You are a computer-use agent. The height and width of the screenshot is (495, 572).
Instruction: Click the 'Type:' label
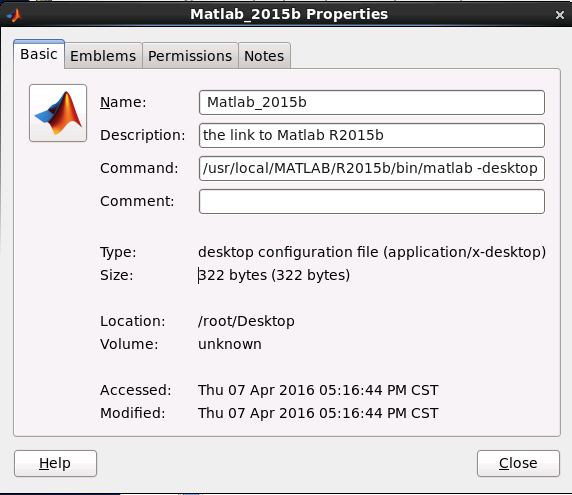[x=118, y=252]
